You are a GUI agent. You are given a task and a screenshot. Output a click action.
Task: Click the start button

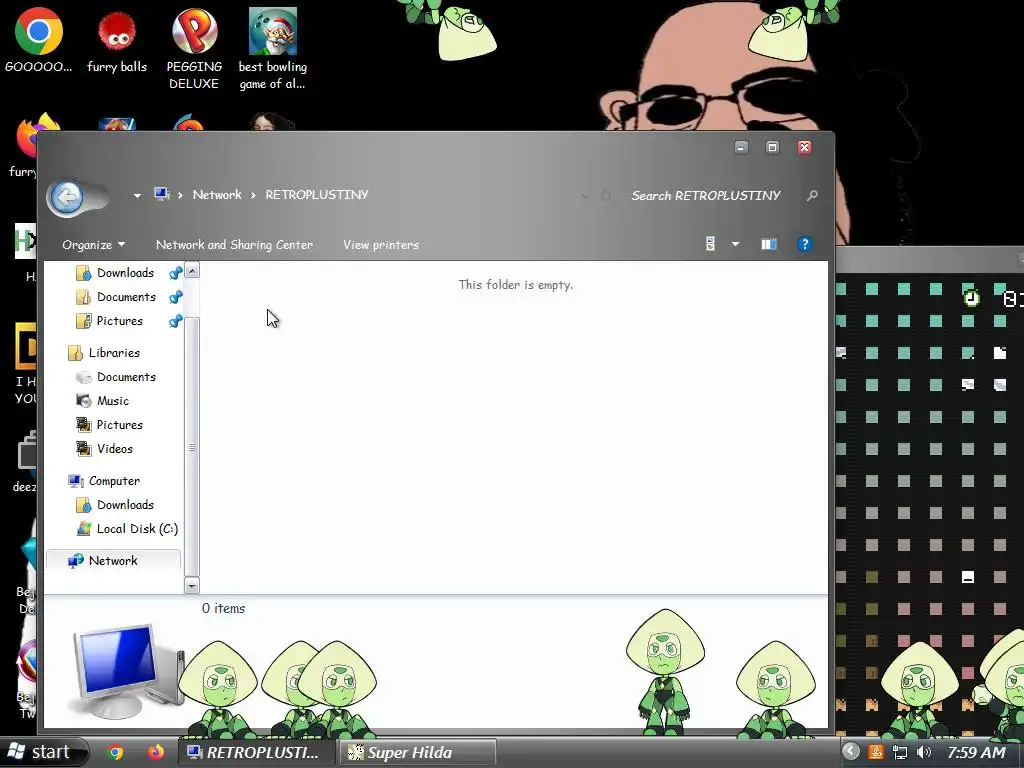click(x=43, y=752)
